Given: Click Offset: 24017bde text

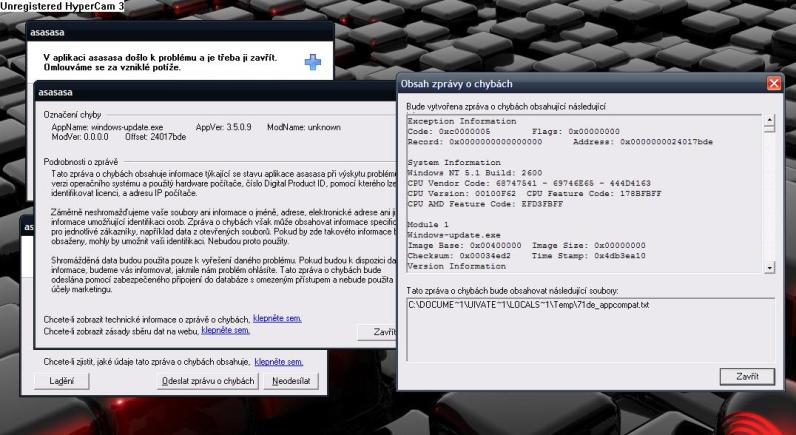Looking at the screenshot, I should tap(155, 137).
